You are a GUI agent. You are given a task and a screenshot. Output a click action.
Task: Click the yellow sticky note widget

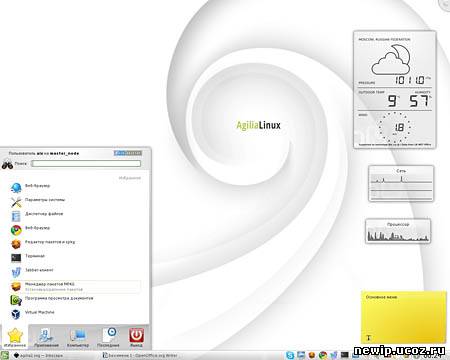404,317
